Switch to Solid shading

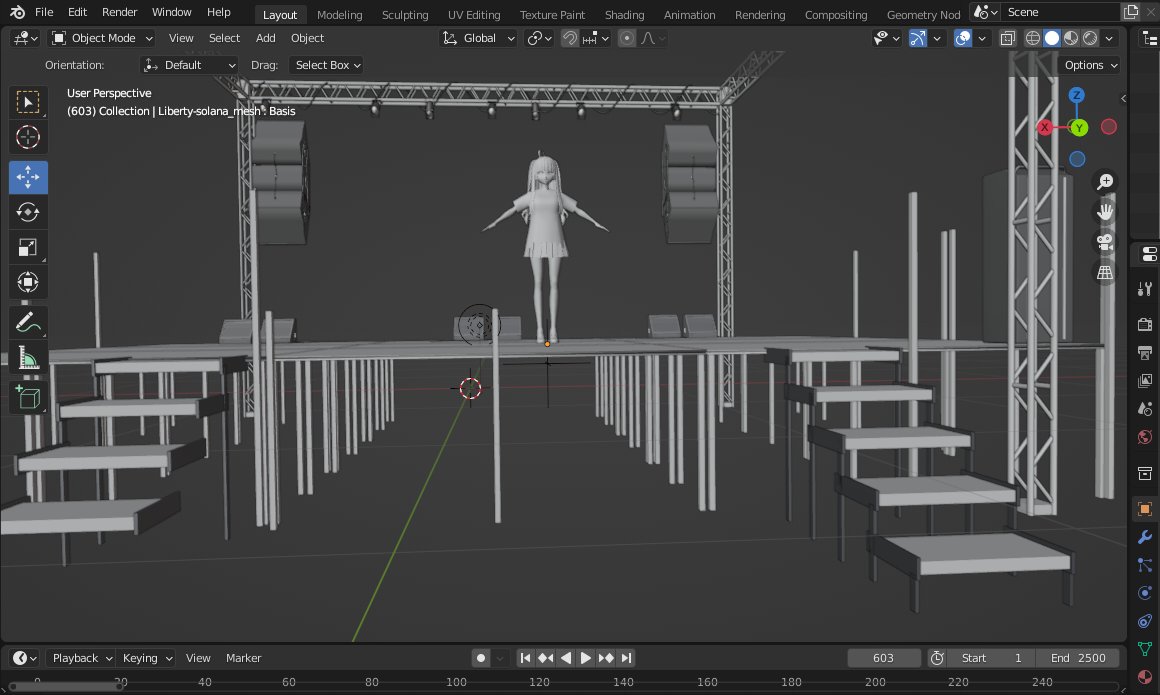pyautogui.click(x=1052, y=38)
